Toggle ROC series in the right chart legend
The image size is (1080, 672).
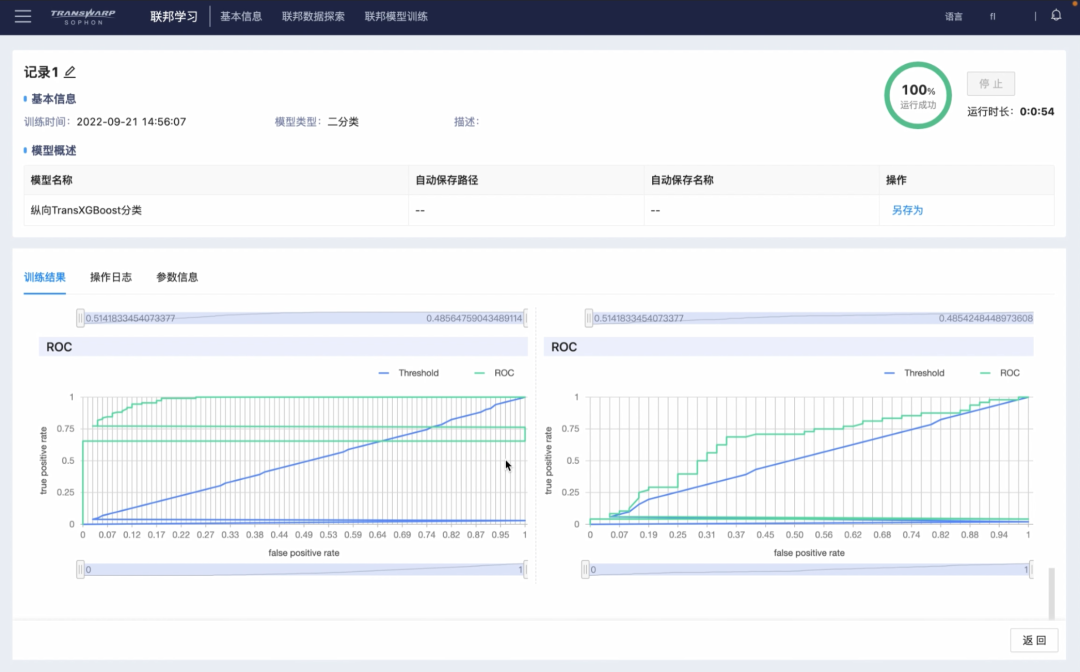click(x=1000, y=372)
